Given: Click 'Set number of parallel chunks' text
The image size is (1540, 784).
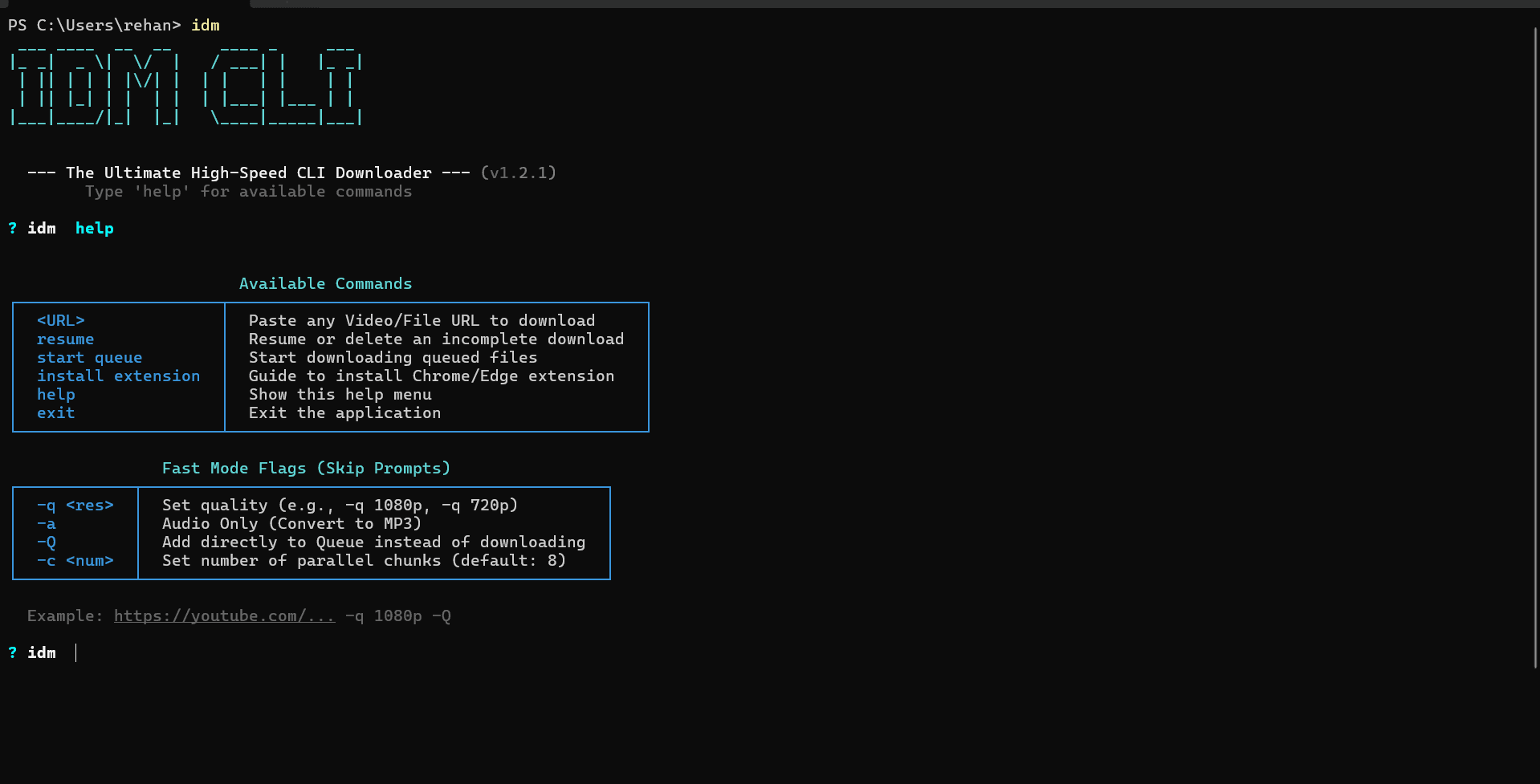Looking at the screenshot, I should [x=301, y=560].
